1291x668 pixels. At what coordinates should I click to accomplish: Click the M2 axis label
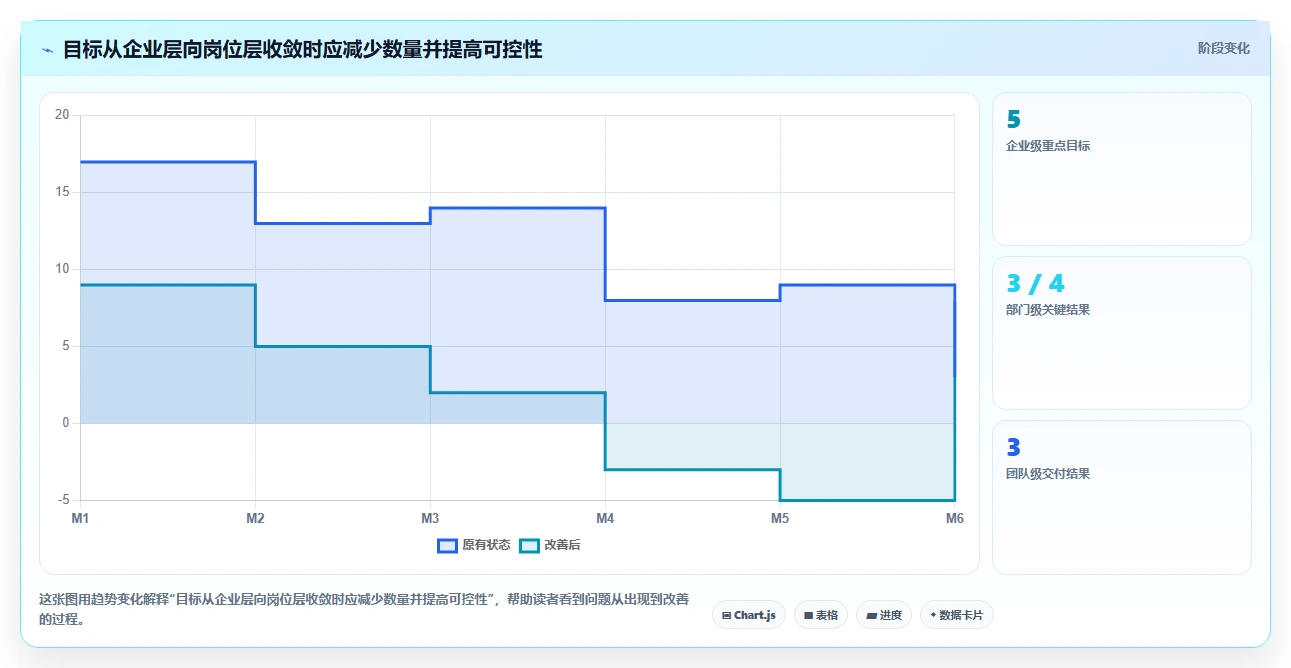(x=255, y=518)
